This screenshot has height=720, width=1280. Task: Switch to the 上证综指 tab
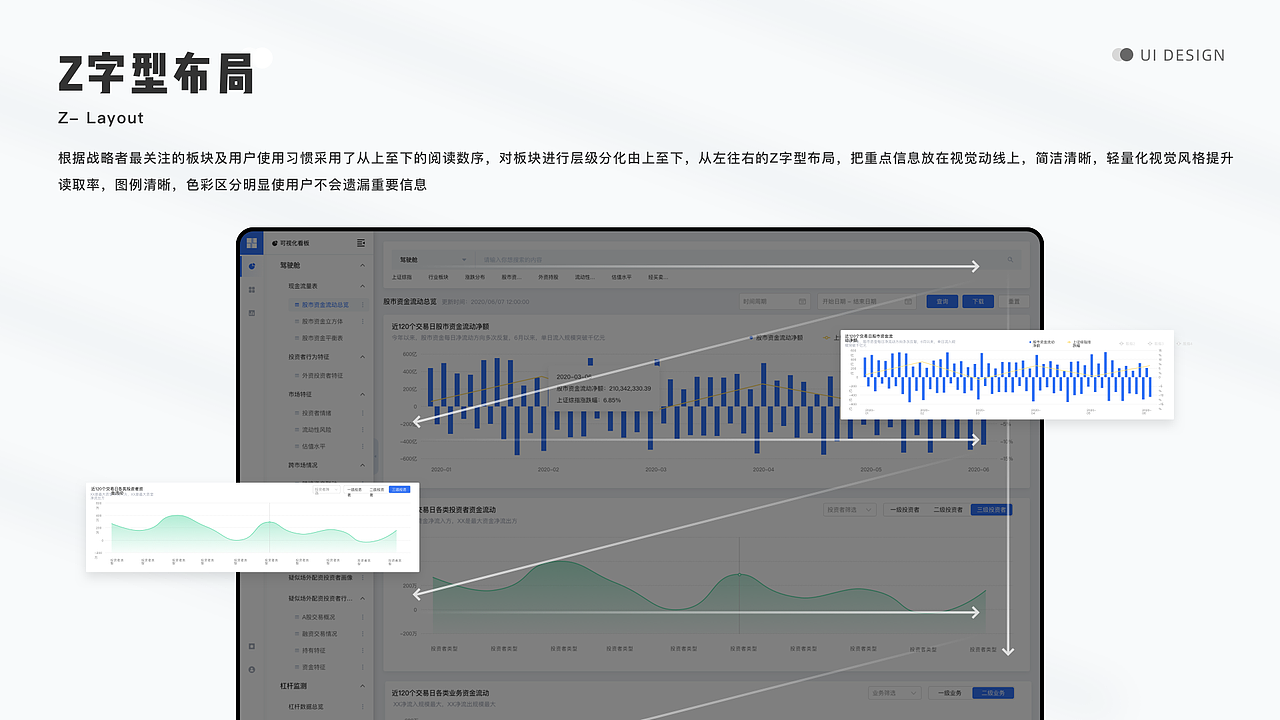pos(402,277)
